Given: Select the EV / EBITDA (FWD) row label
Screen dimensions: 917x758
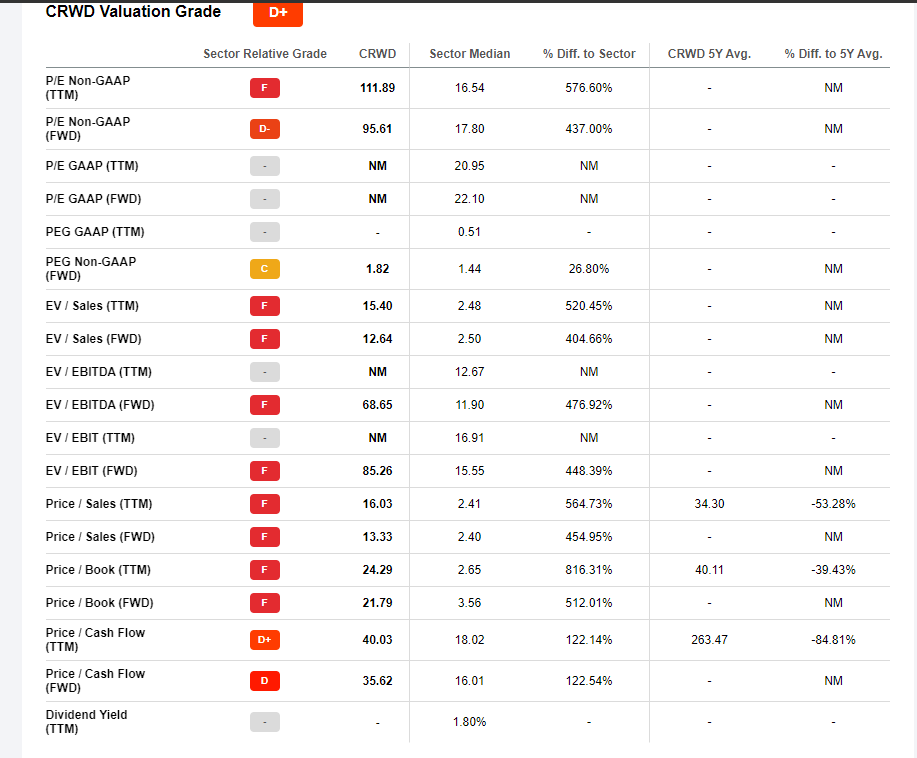Looking at the screenshot, I should point(100,405).
